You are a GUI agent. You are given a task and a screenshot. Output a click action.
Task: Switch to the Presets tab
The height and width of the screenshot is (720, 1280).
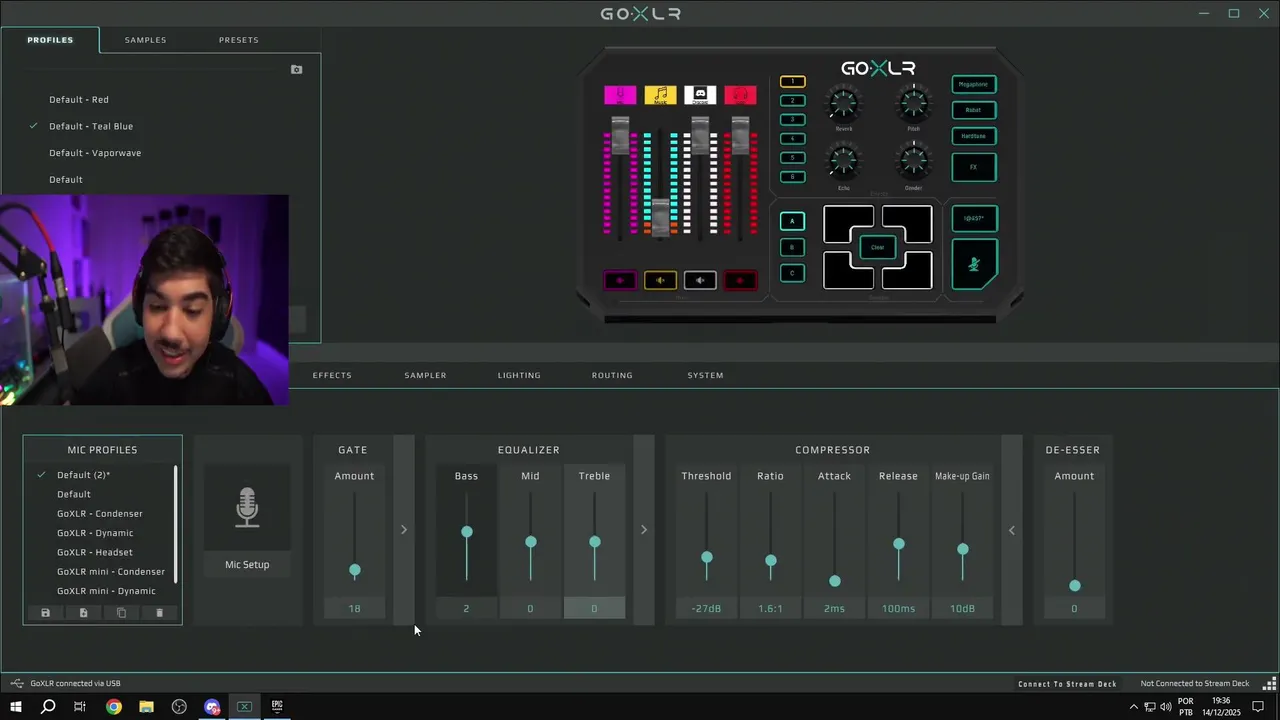[x=238, y=40]
